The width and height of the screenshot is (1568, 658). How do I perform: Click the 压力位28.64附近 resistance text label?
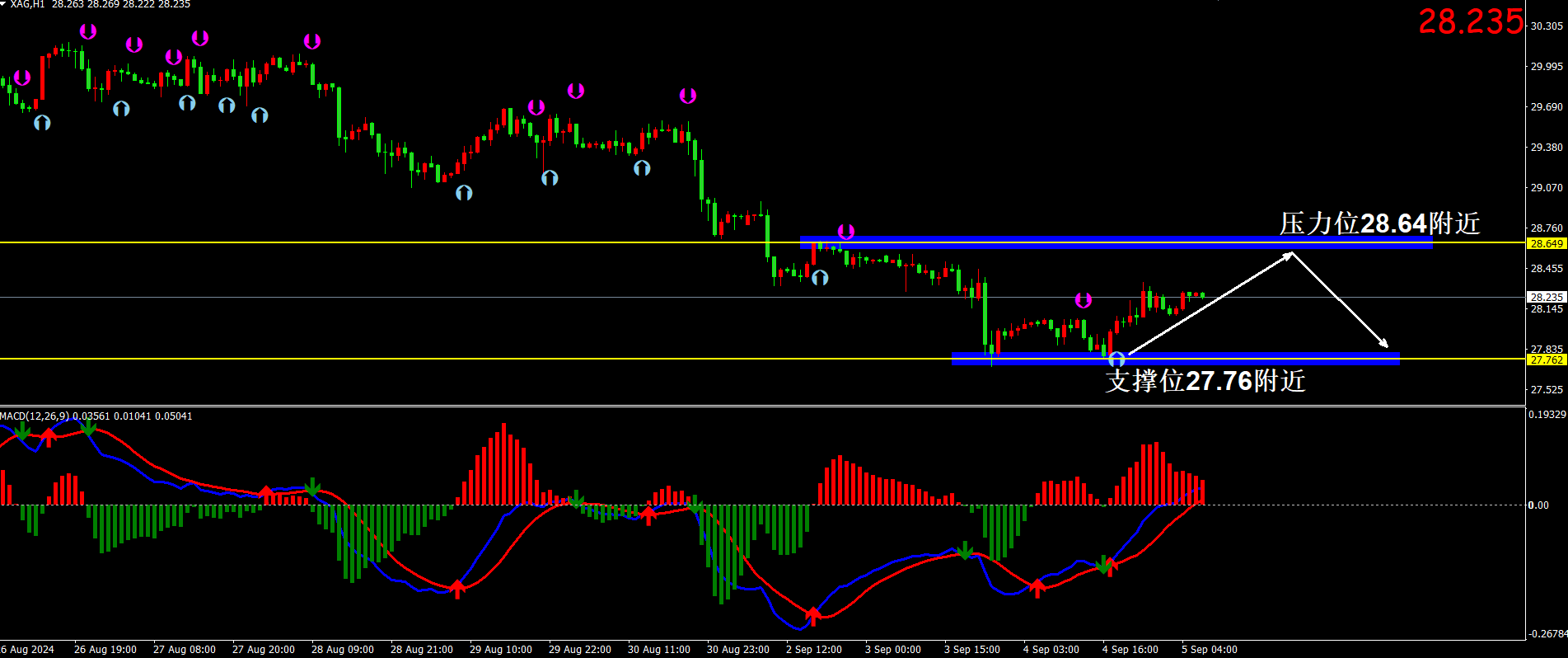1379,223
